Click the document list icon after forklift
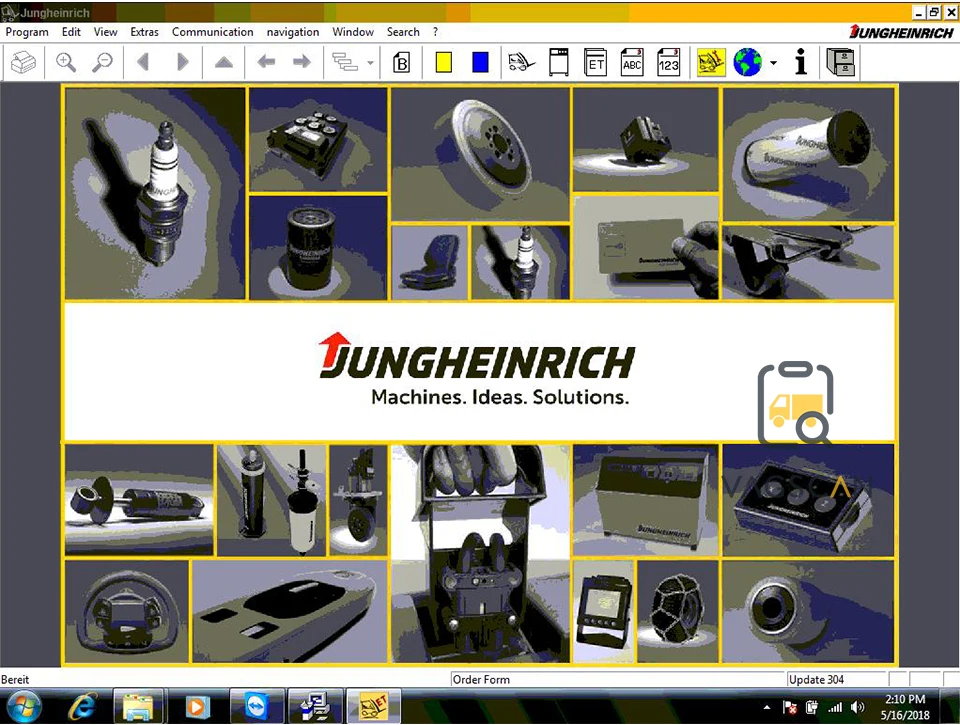The image size is (960, 725). tap(558, 62)
